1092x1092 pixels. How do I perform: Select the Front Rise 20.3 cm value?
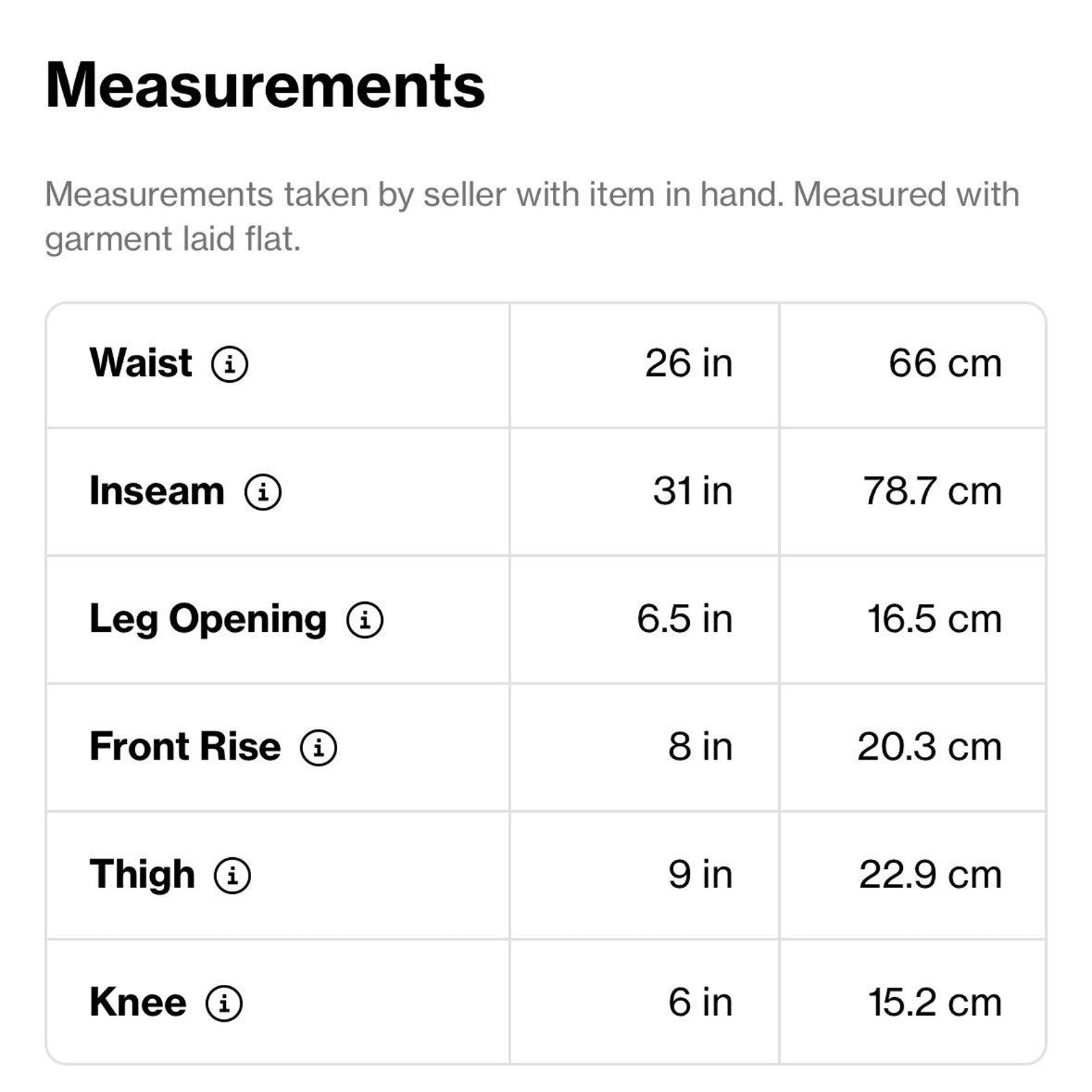tap(930, 747)
